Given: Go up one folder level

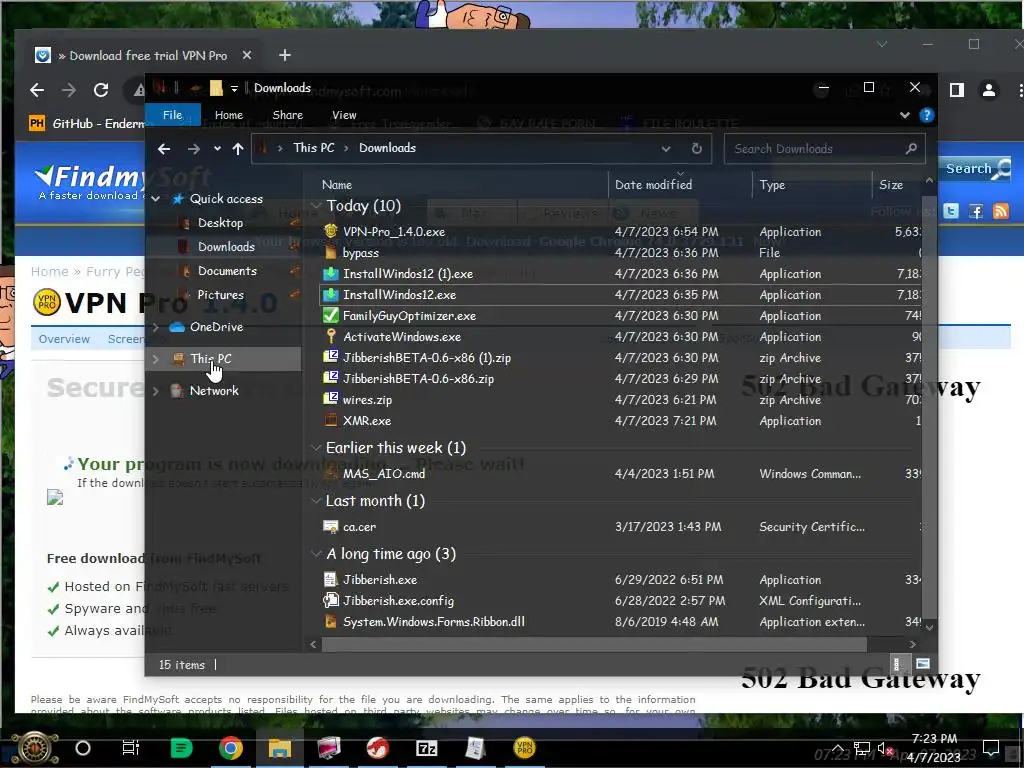Looking at the screenshot, I should click(238, 149).
